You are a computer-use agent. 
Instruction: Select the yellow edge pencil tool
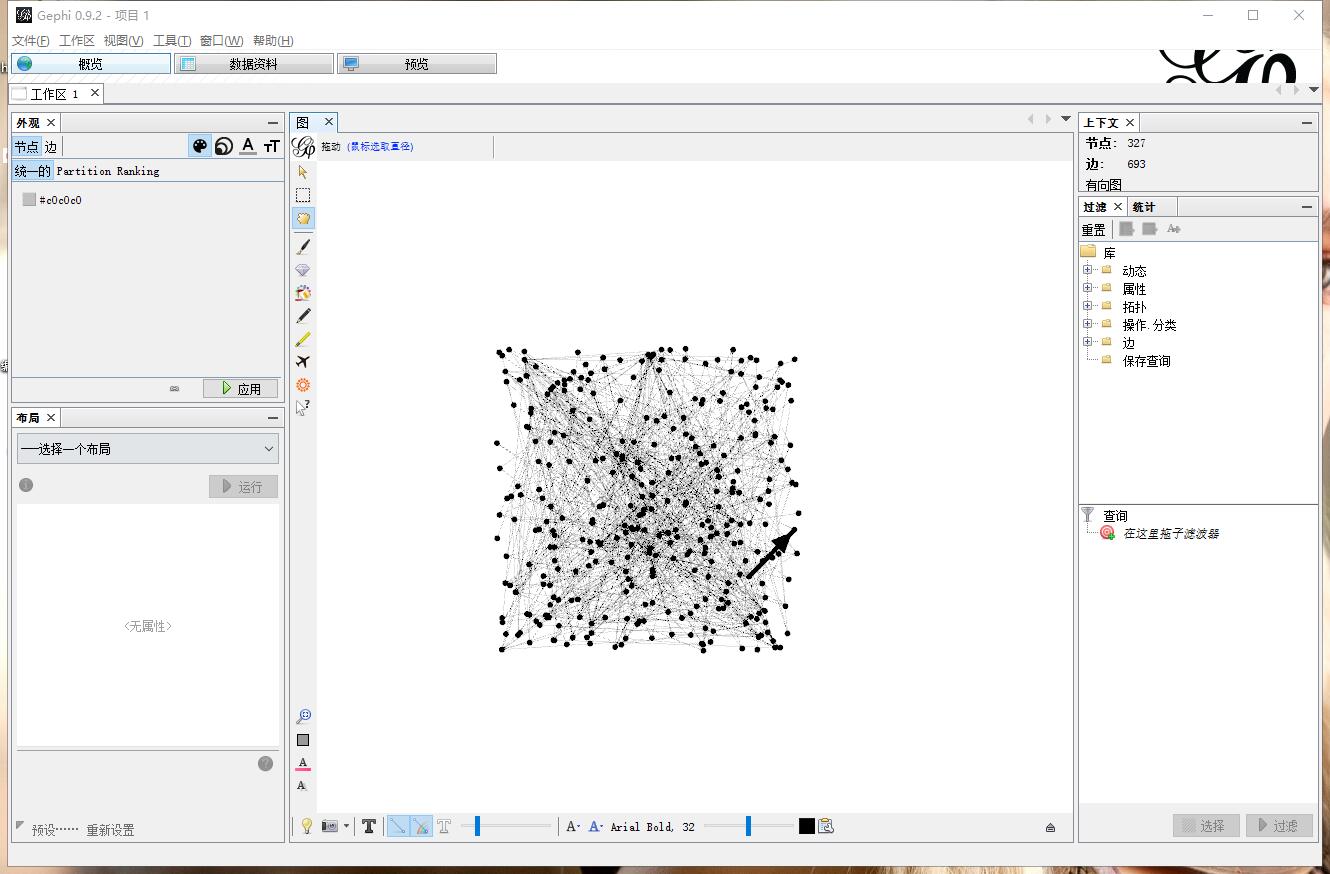[303, 339]
